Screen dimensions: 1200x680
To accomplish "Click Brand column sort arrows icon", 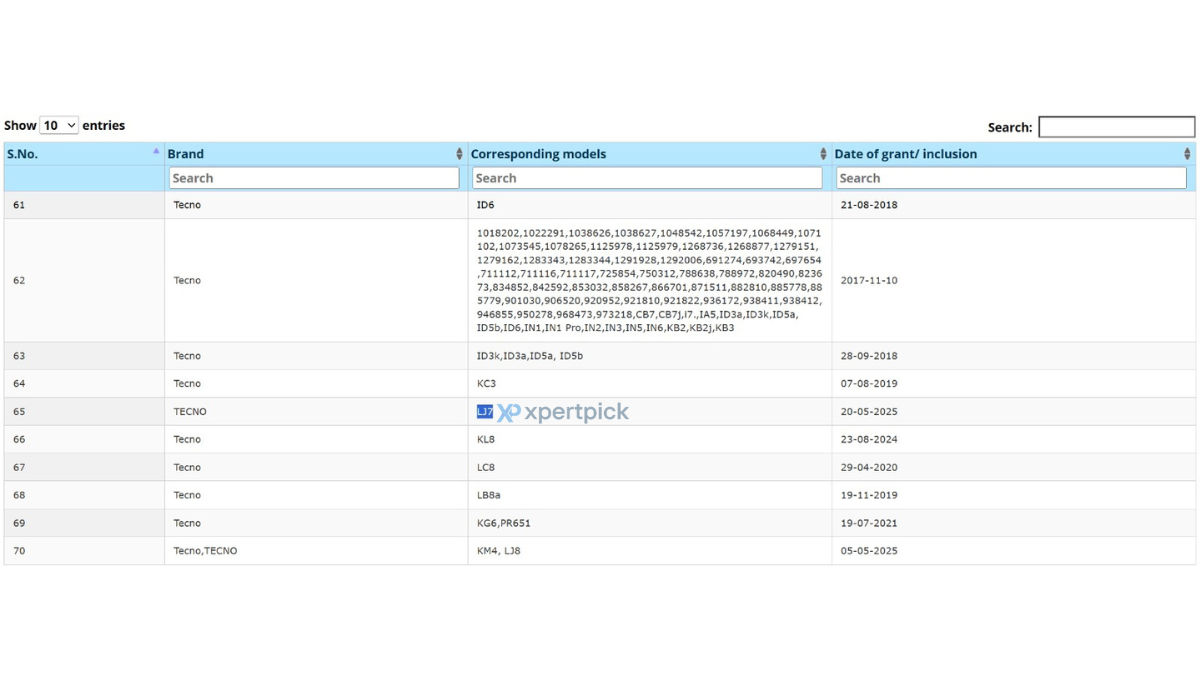I will [459, 154].
